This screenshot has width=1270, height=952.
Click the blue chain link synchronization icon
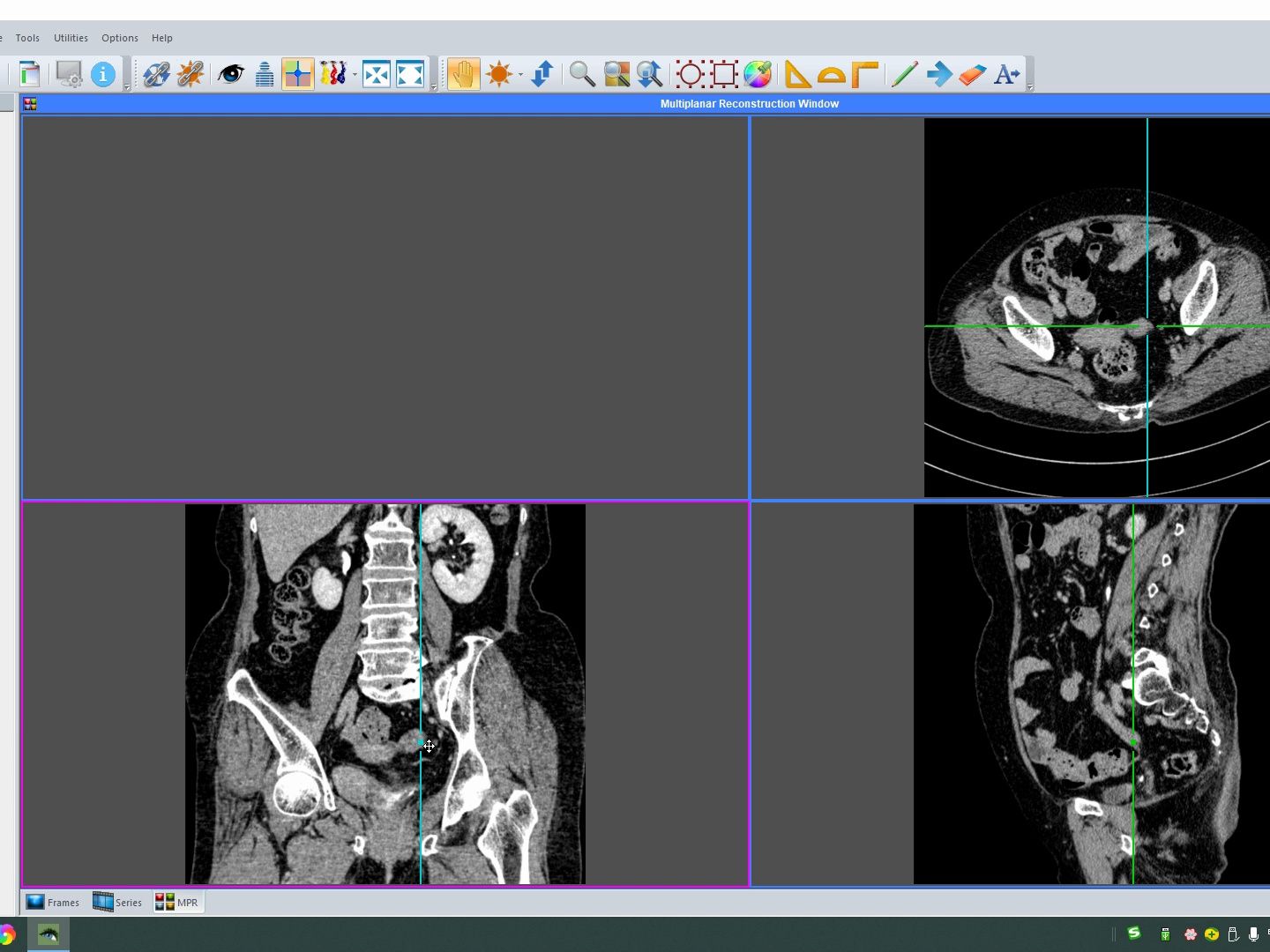[x=156, y=74]
